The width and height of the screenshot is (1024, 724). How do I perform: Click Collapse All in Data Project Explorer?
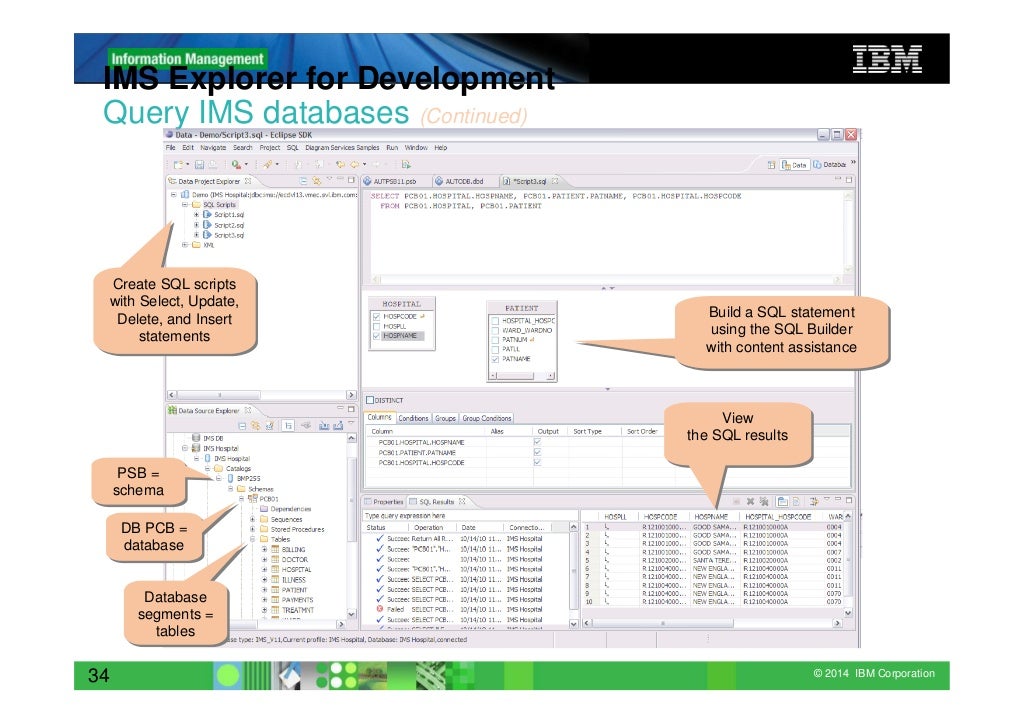[x=304, y=181]
